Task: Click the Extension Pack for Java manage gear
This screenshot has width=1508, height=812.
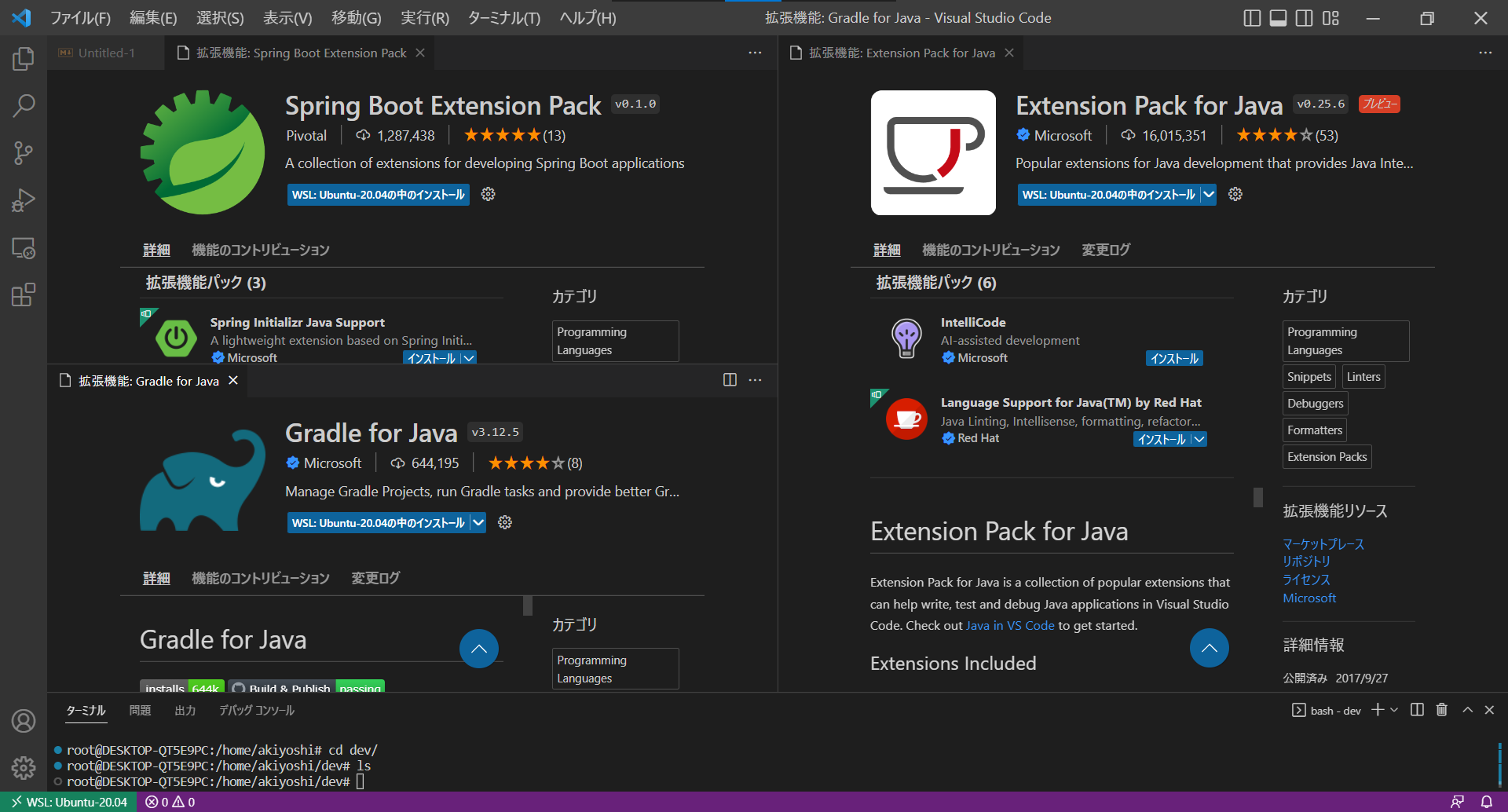Action: click(x=1235, y=194)
